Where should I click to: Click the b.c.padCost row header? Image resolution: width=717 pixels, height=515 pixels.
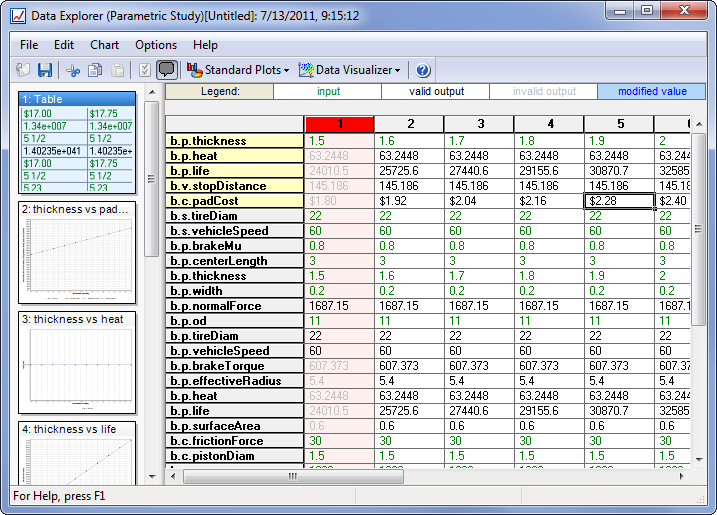(x=234, y=201)
